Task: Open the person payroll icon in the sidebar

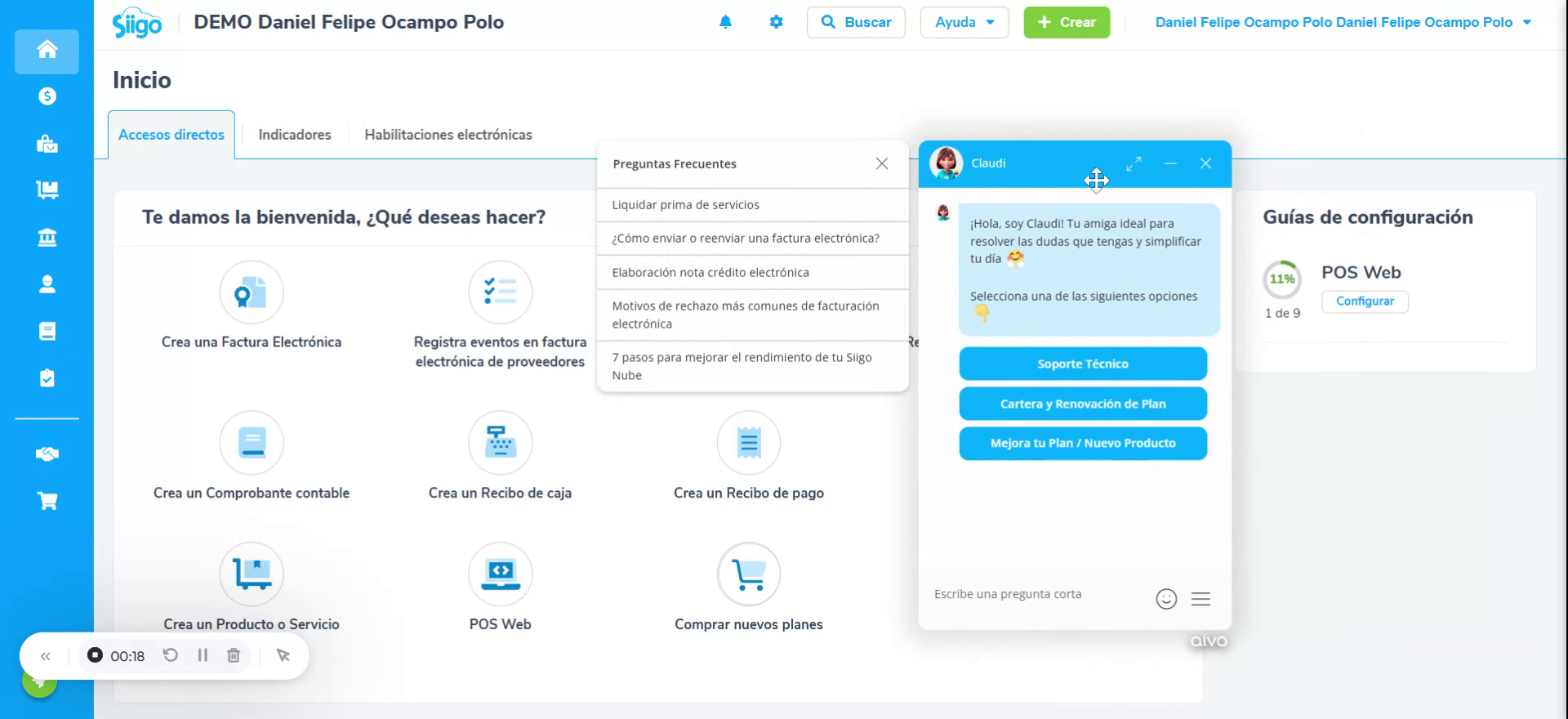Action: pyautogui.click(x=47, y=284)
